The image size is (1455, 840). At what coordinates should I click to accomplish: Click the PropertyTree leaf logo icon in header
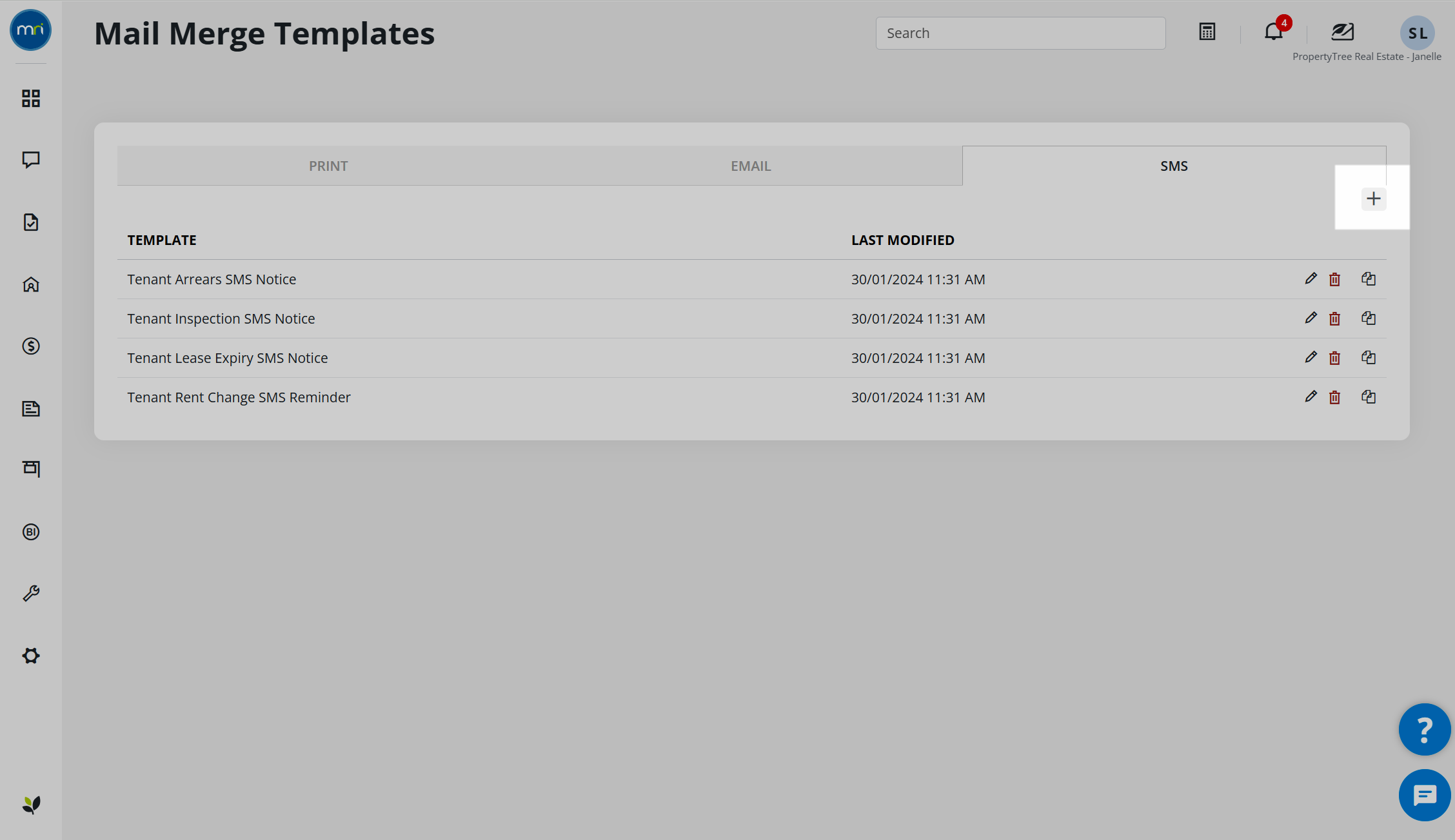[x=1343, y=32]
